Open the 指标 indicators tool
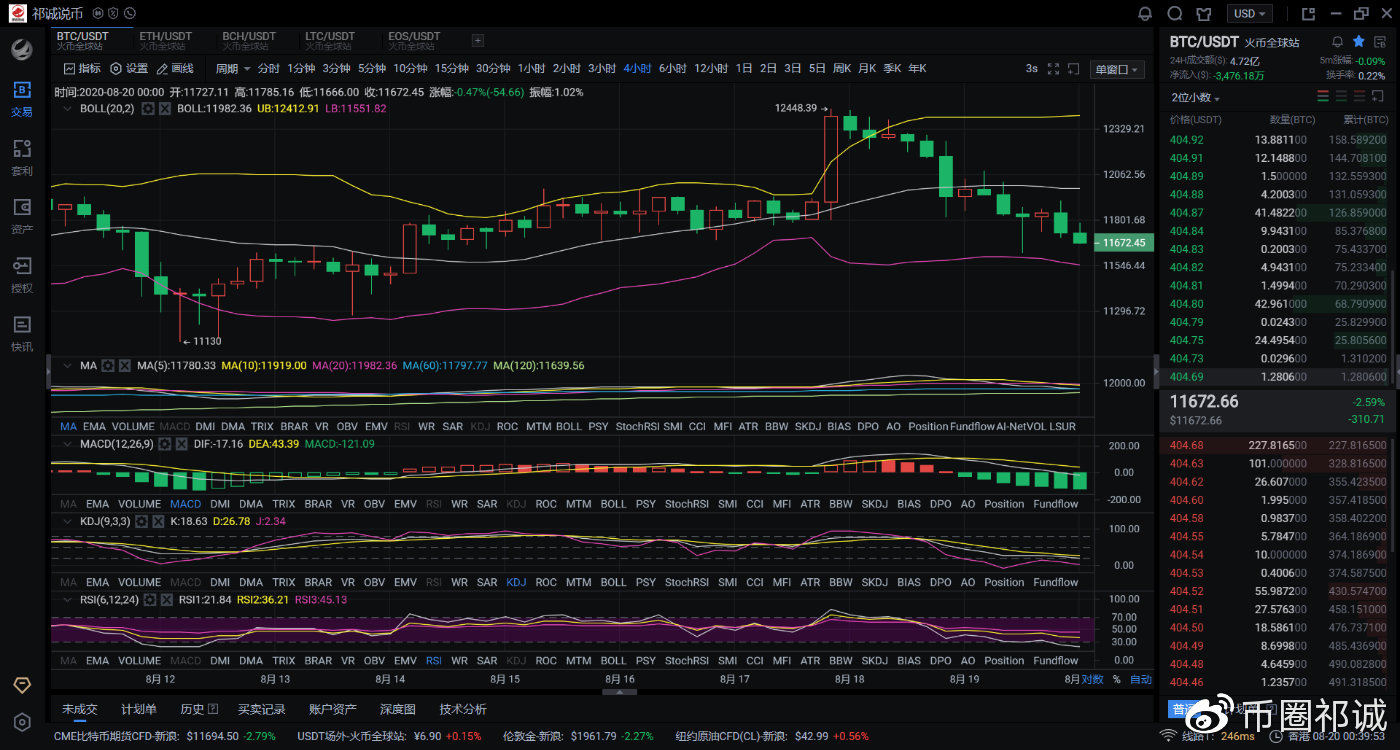This screenshot has width=1400, height=750. click(x=82, y=69)
